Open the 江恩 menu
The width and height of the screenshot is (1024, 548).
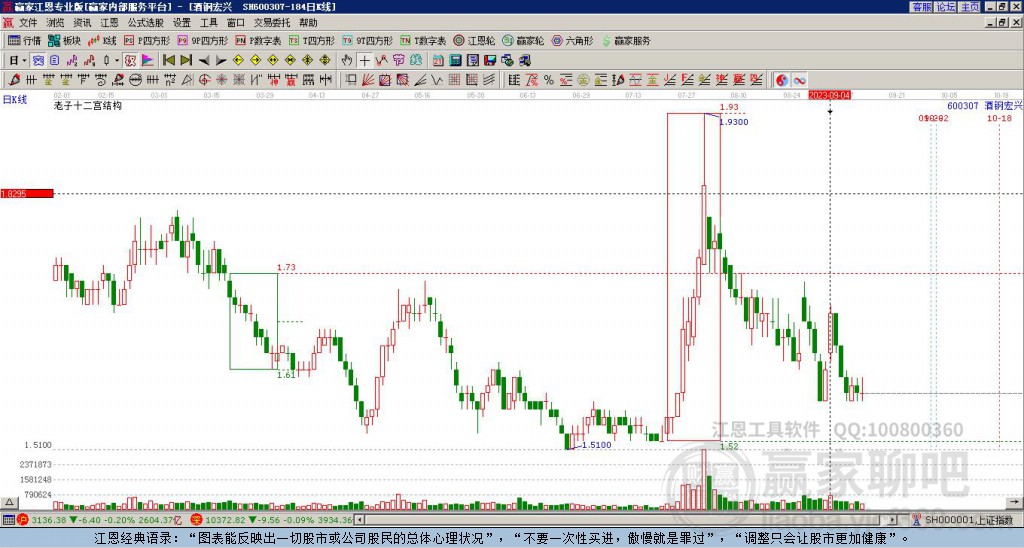(109, 23)
